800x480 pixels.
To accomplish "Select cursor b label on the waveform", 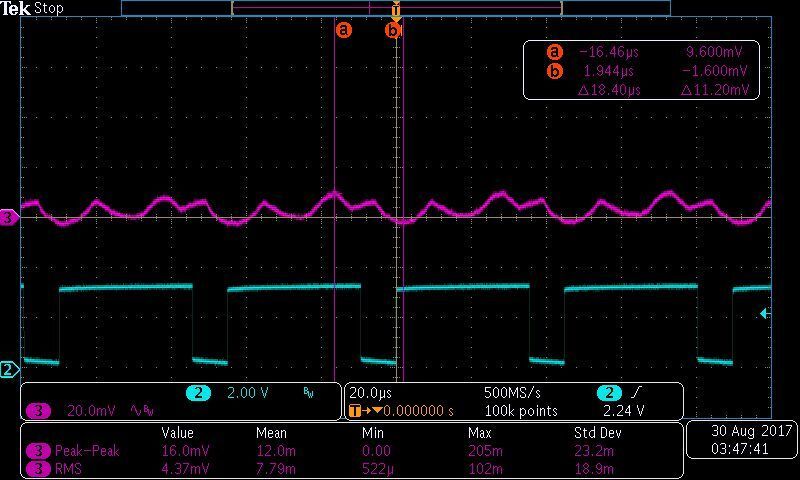I will [393, 31].
